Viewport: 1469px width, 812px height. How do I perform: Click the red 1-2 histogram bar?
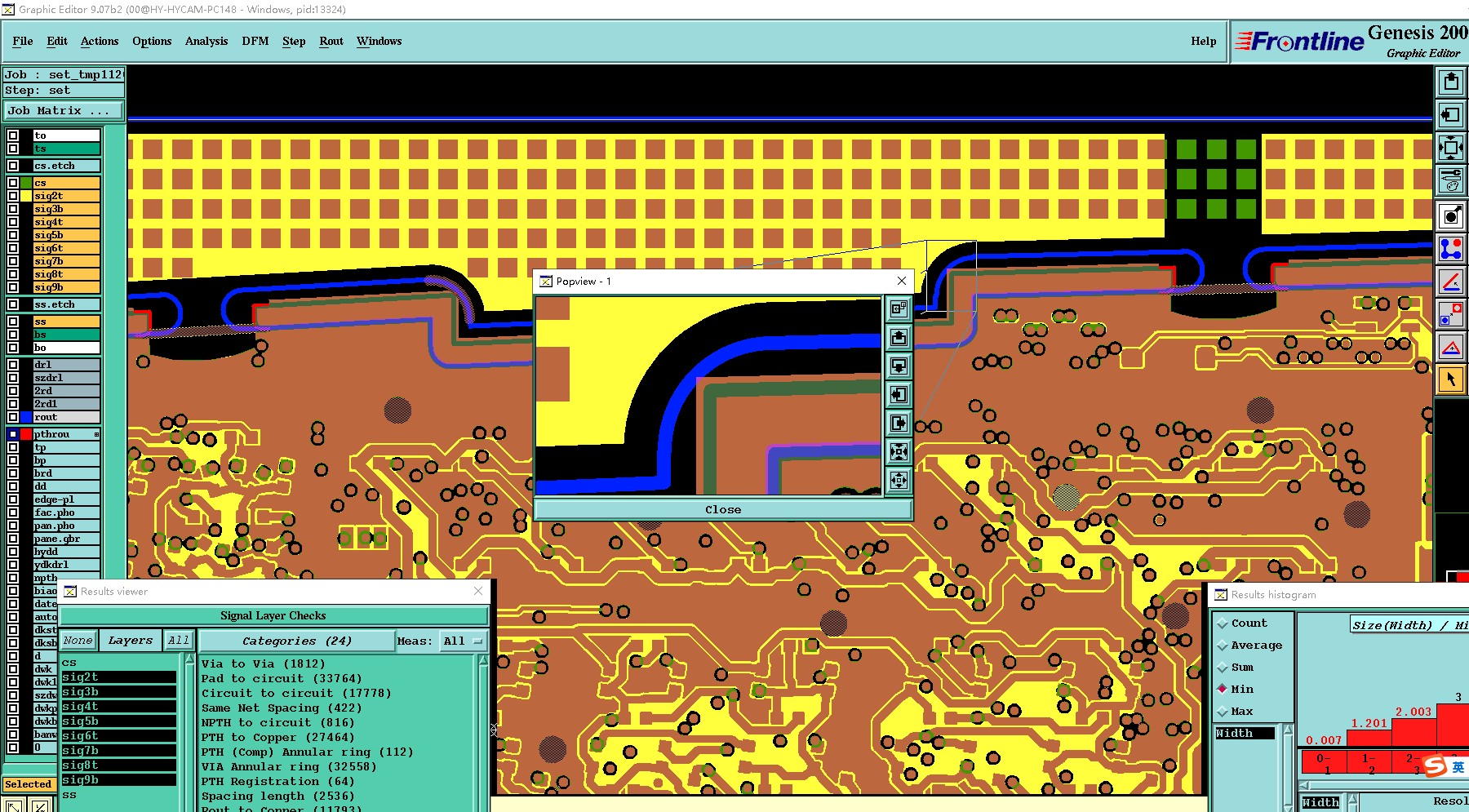coord(1369,738)
